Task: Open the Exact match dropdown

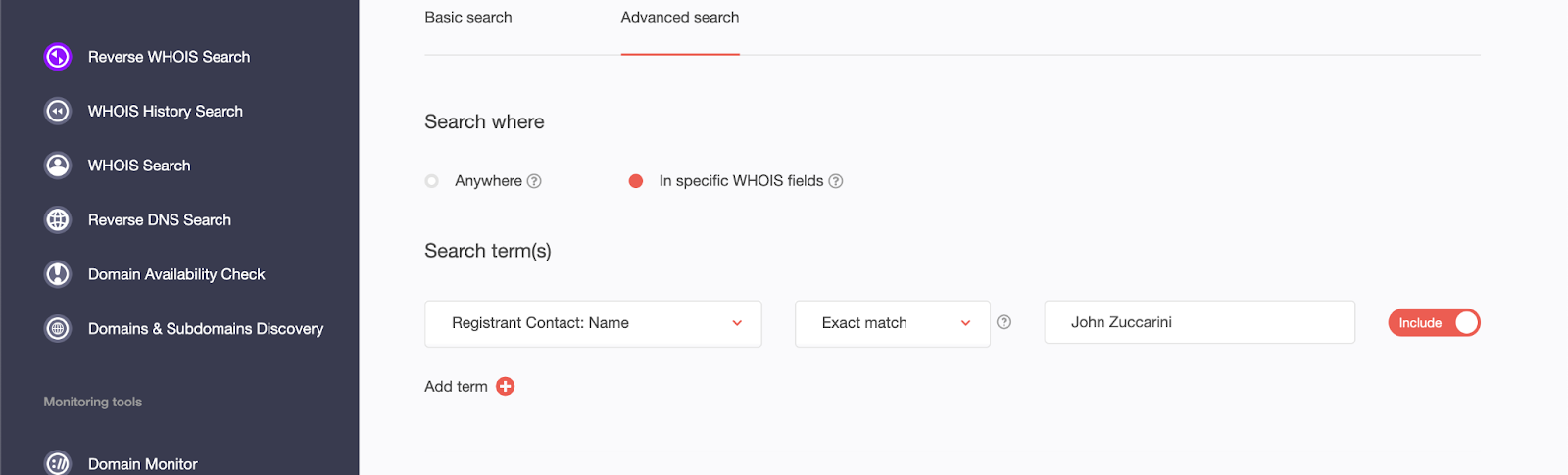Action: click(x=893, y=324)
